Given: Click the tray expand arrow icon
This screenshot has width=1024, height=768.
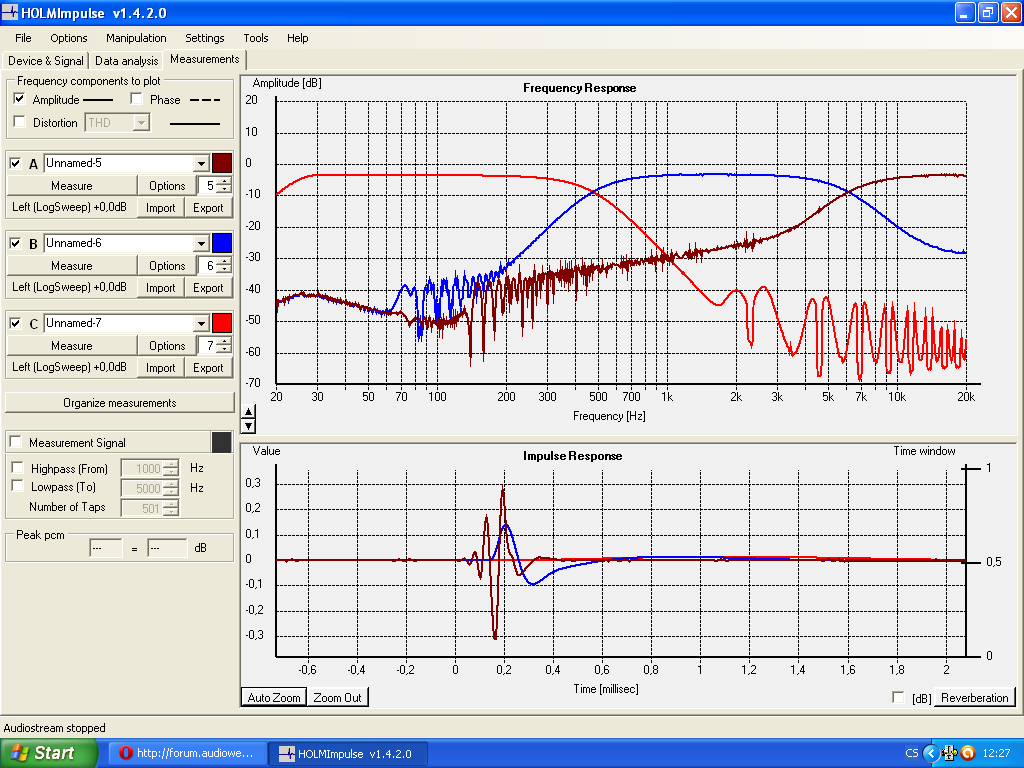Looking at the screenshot, I should pos(931,753).
